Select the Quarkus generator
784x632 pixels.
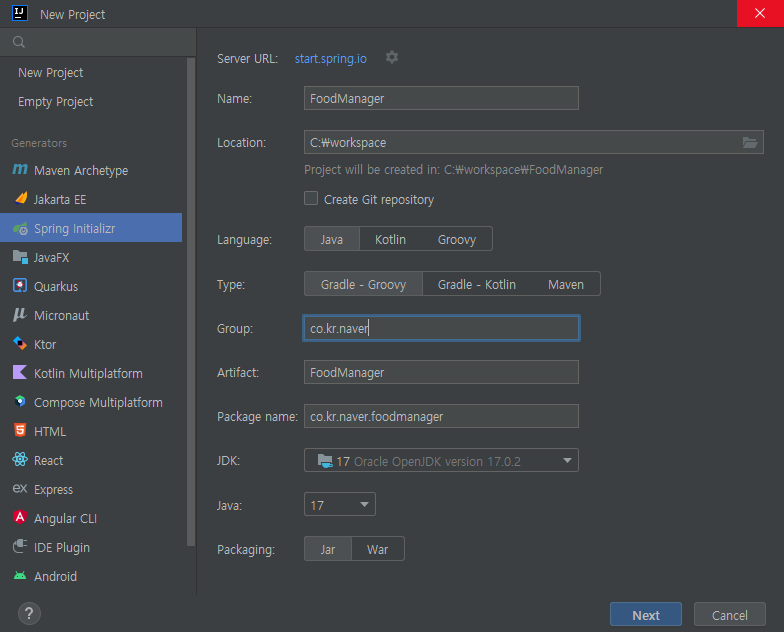[x=91, y=286]
